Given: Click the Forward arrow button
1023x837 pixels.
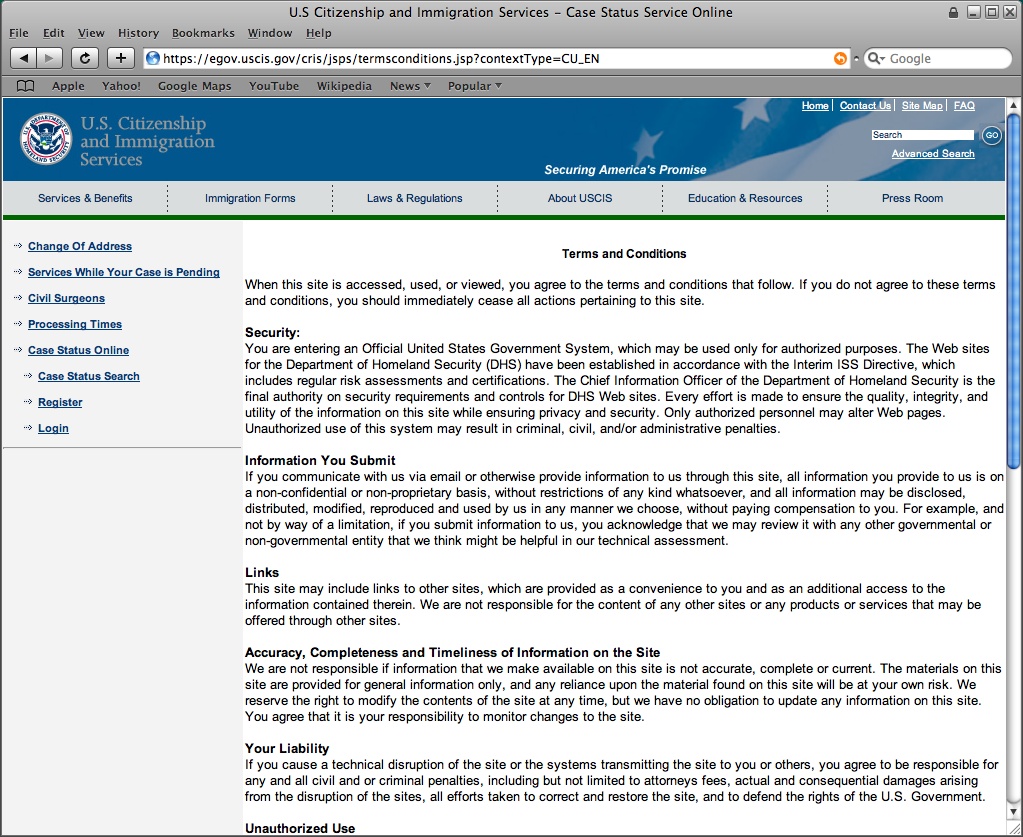Looking at the screenshot, I should 50,58.
